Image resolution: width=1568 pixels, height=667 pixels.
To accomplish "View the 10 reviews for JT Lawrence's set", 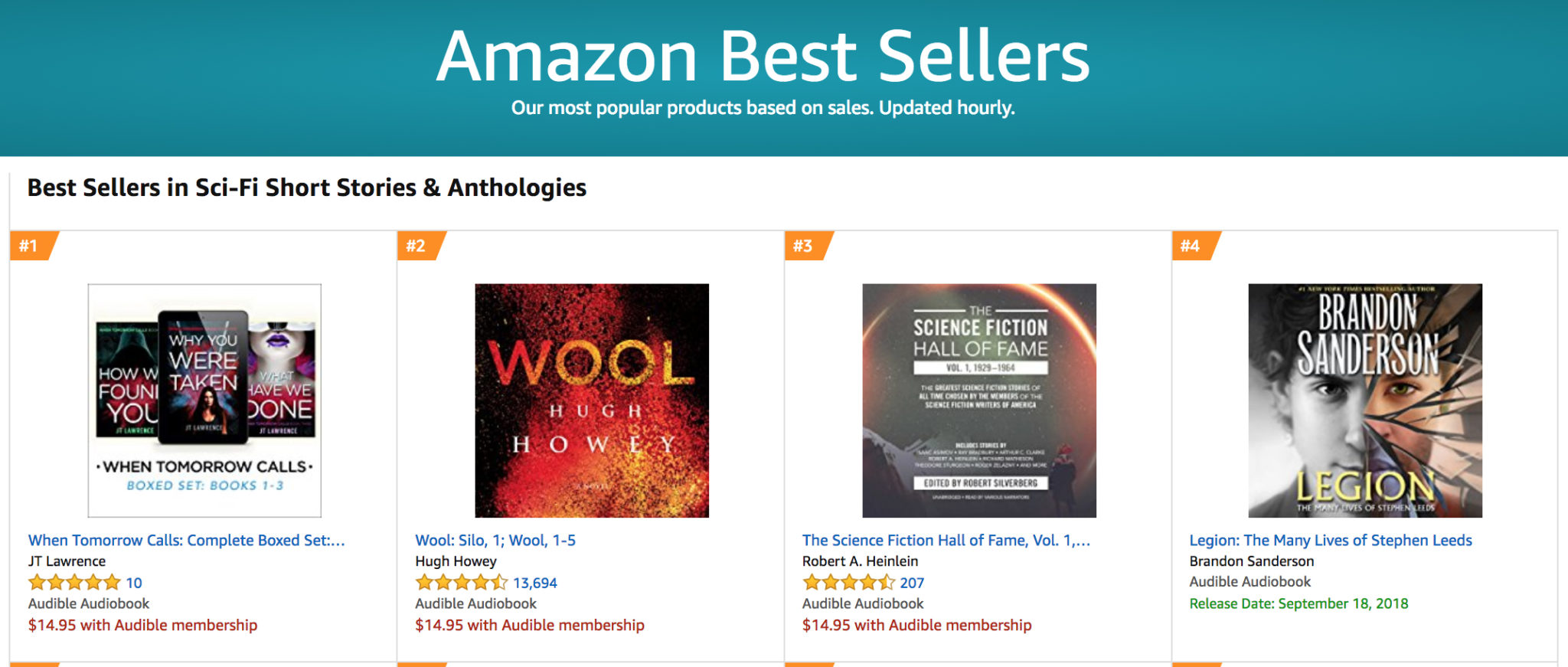I will point(134,584).
